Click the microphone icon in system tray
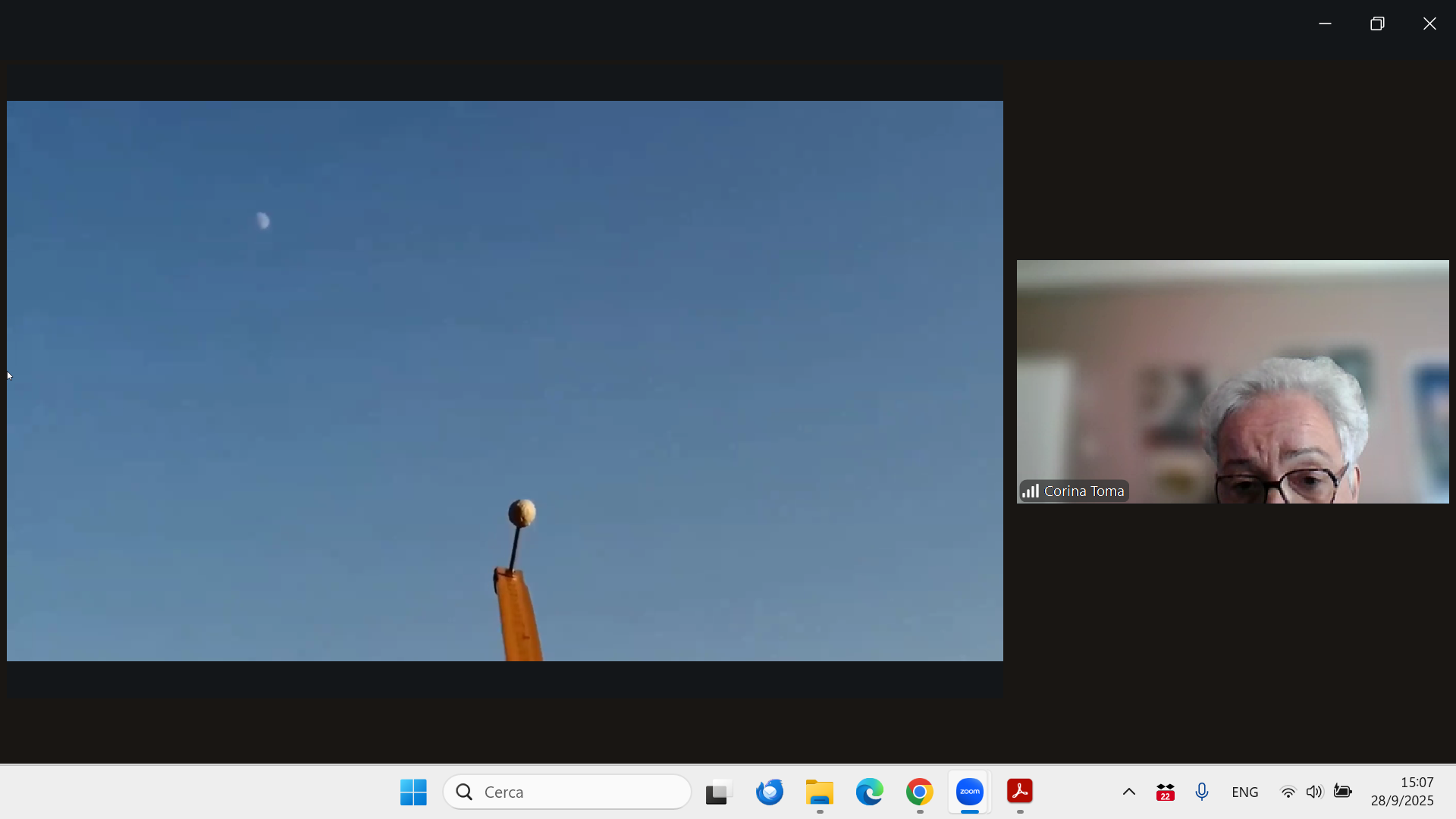 [1201, 792]
